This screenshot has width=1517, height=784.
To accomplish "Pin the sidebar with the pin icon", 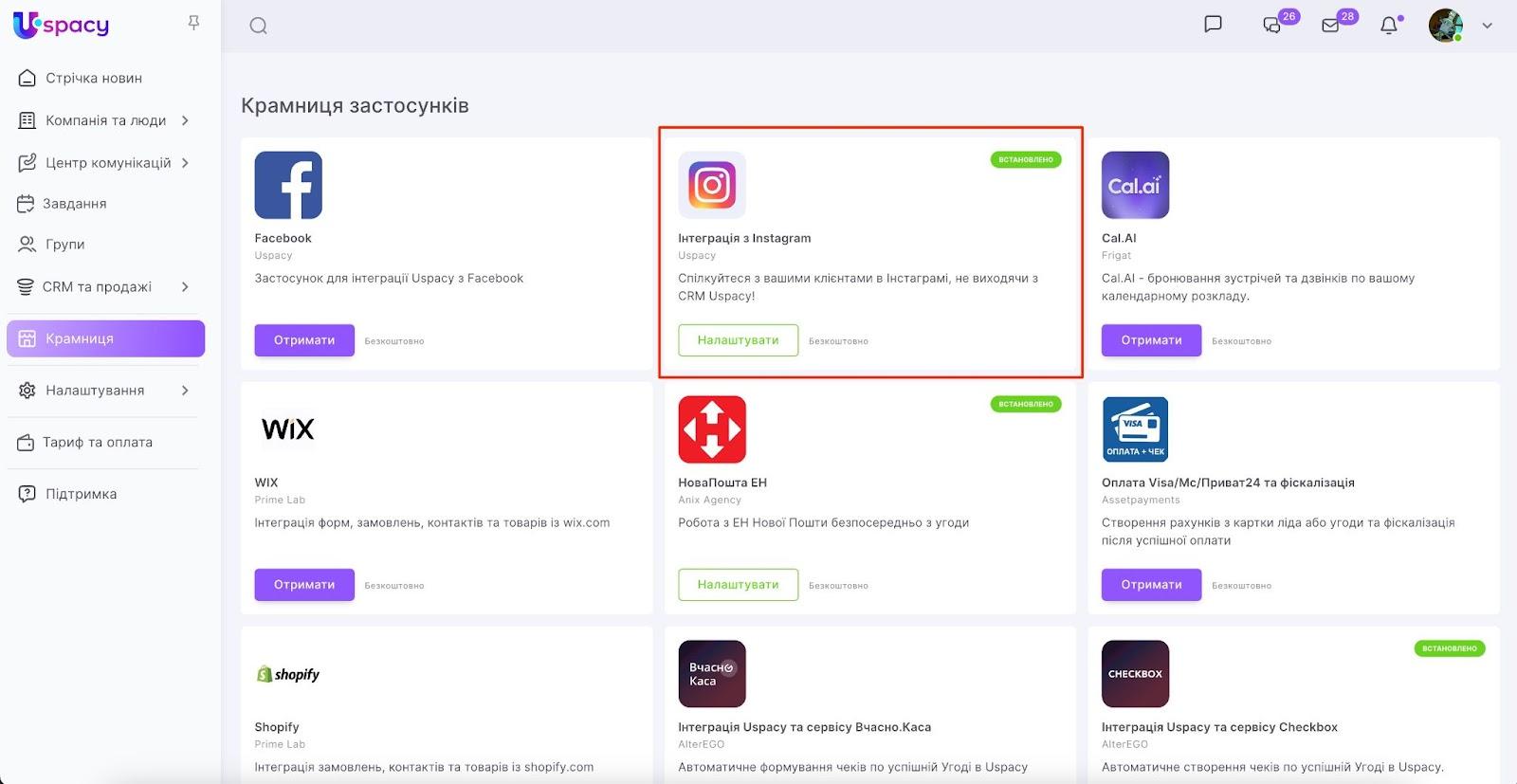I will [193, 23].
